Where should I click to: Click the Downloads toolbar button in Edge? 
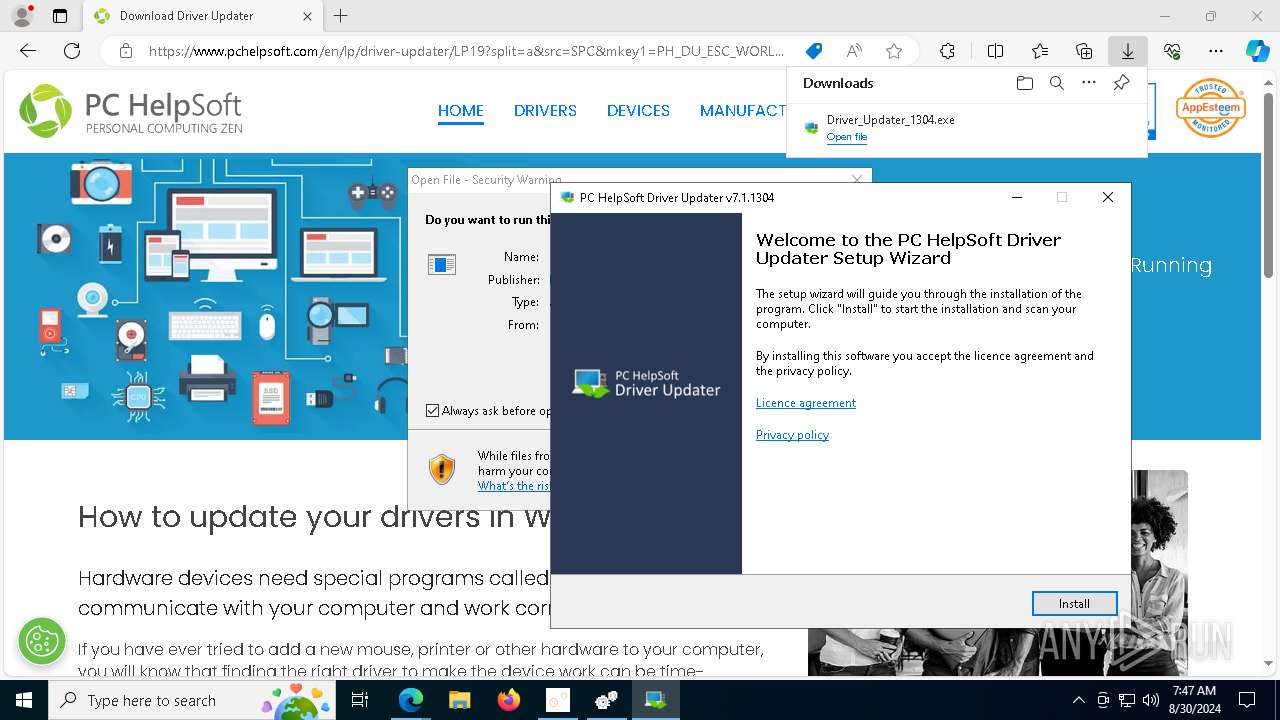click(1127, 51)
